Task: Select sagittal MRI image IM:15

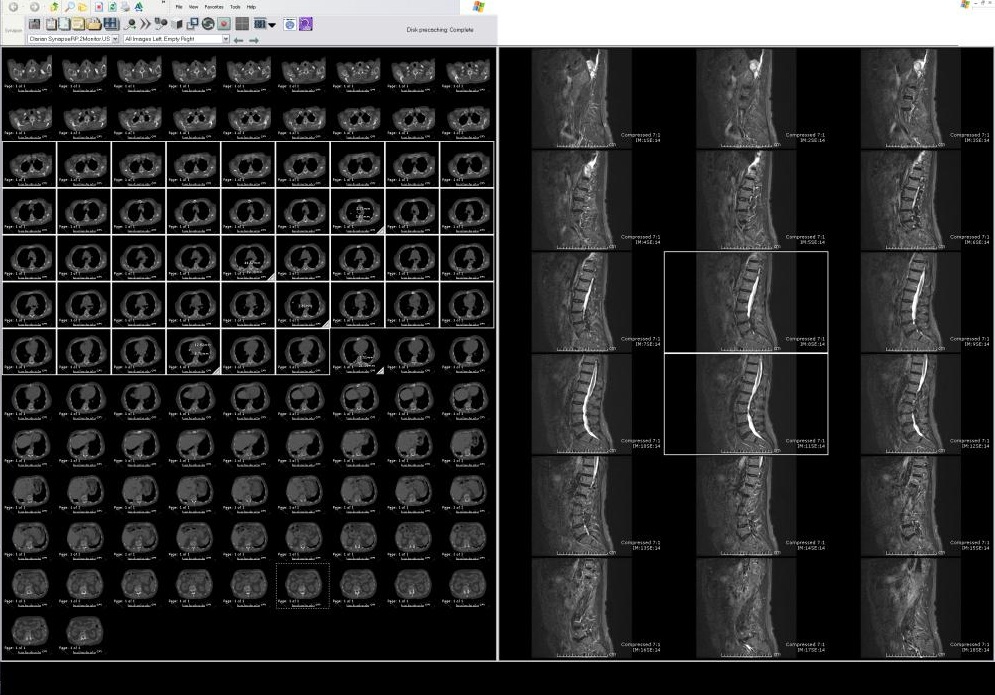Action: coord(911,506)
